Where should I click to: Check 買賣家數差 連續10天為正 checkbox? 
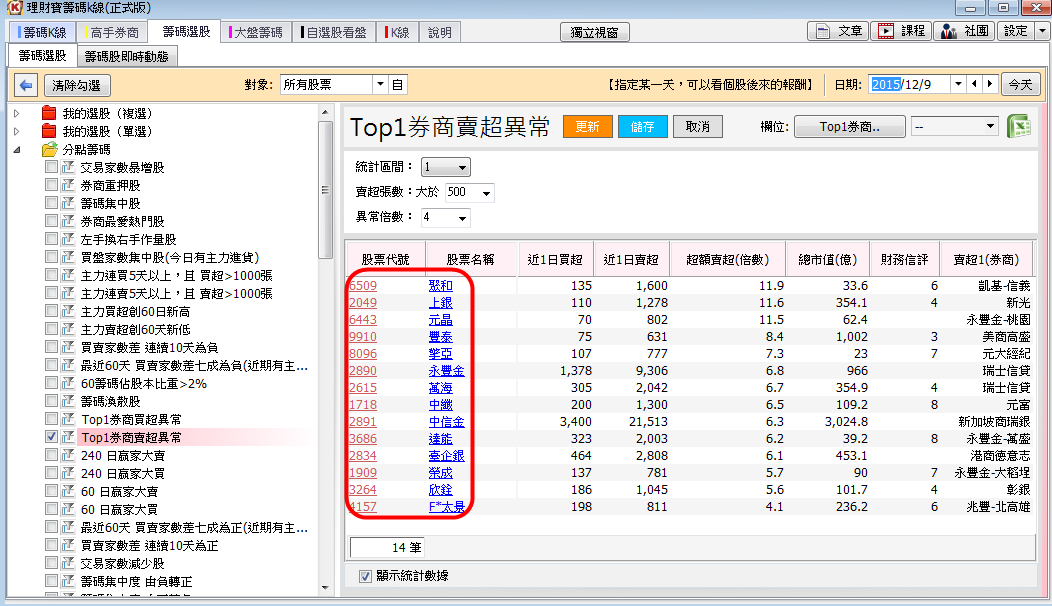[x=51, y=545]
